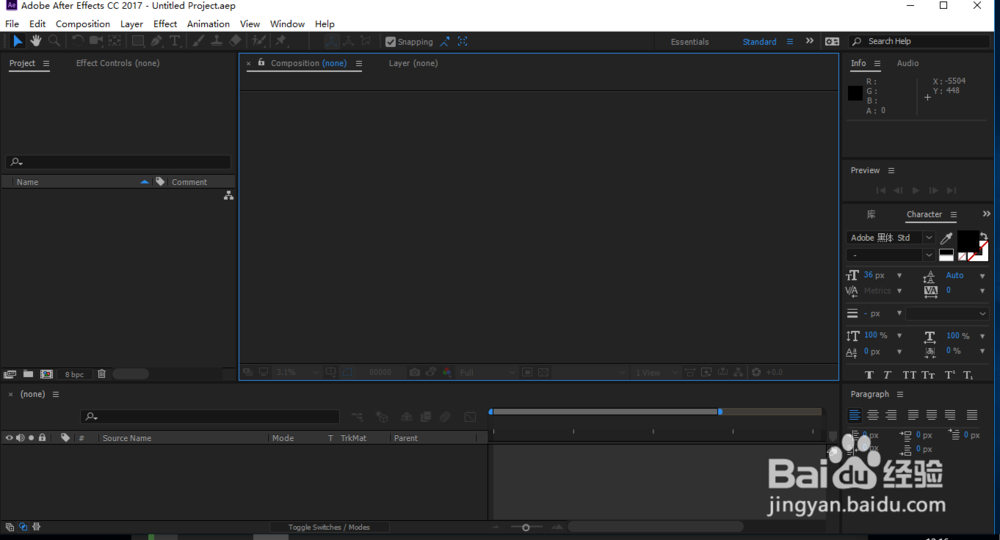Screen dimensions: 1000x540
Task: Select the Hand tool
Action: [36, 41]
